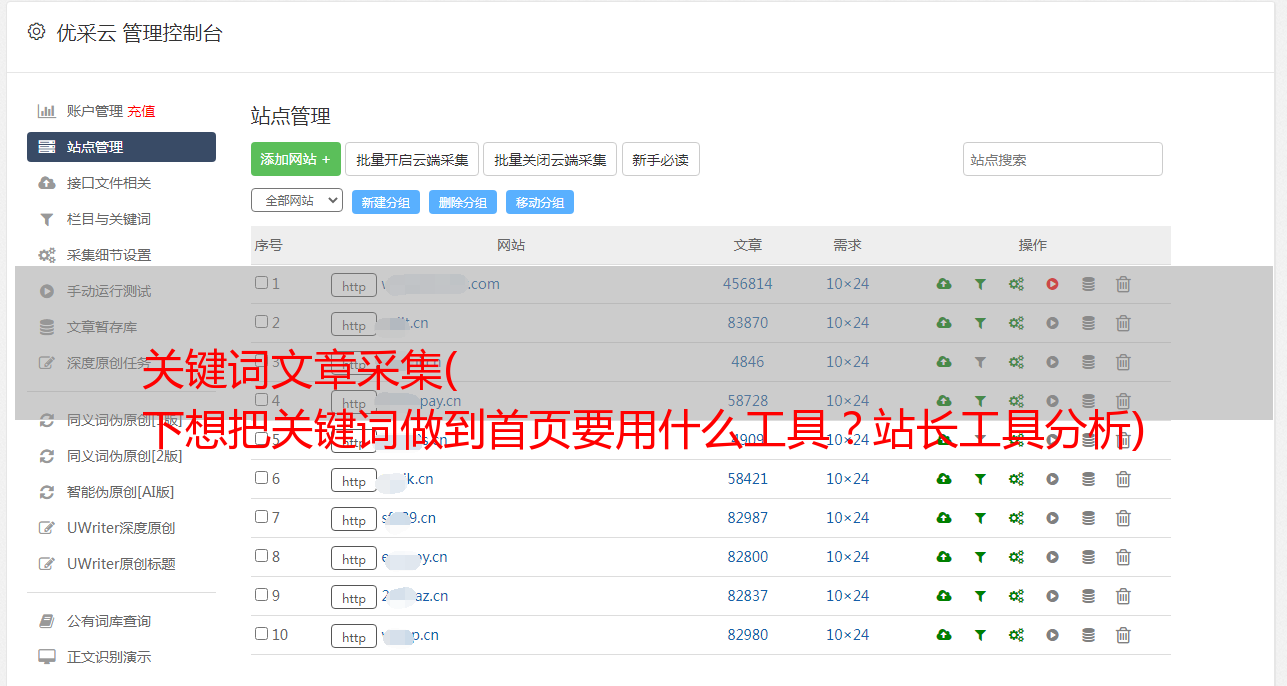This screenshot has height=686, width=1287.
Task: Click the play icon in row 8
Action: tap(1052, 557)
